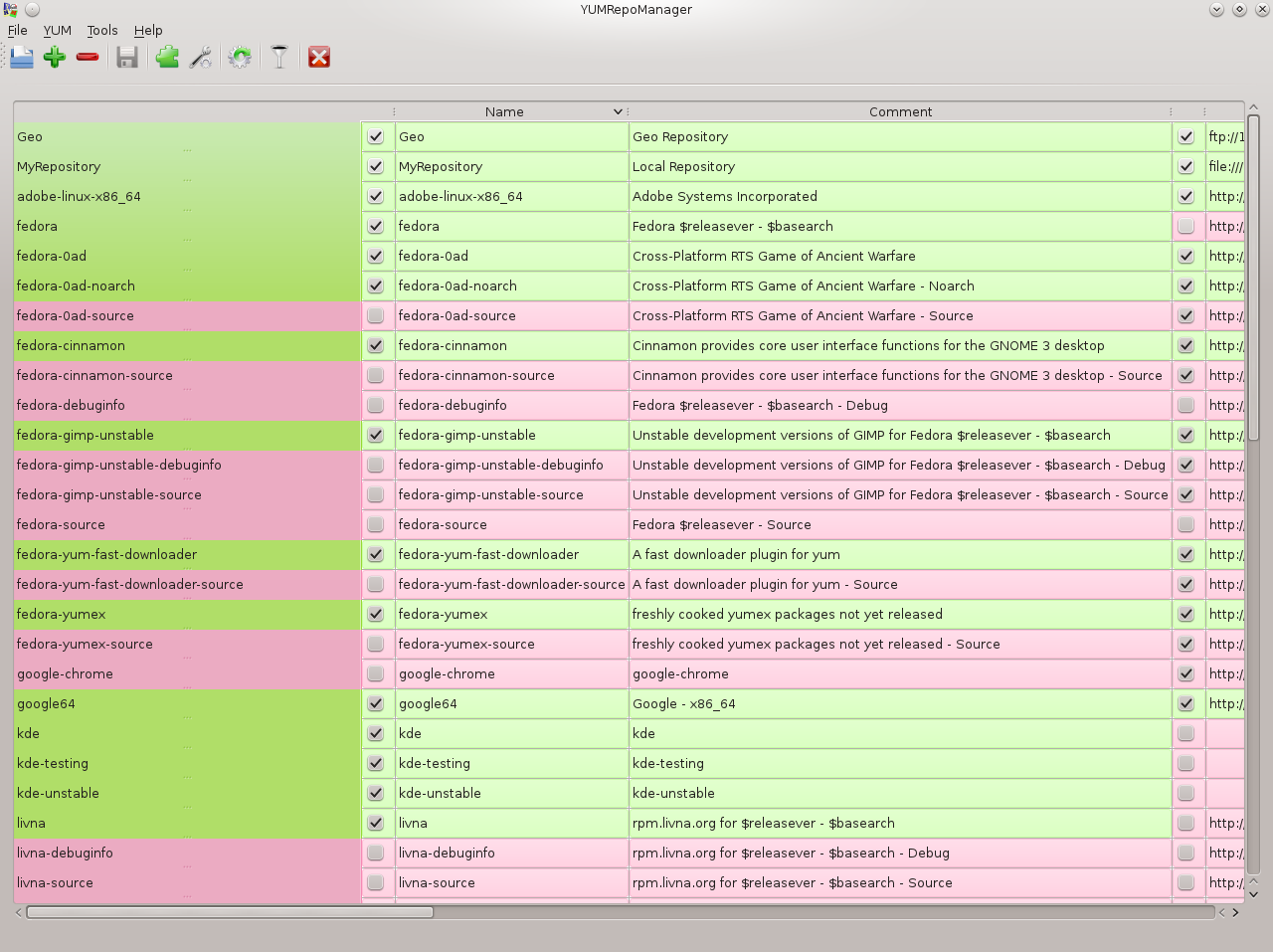Uncheck the enabled box for kde-testing

click(x=375, y=763)
